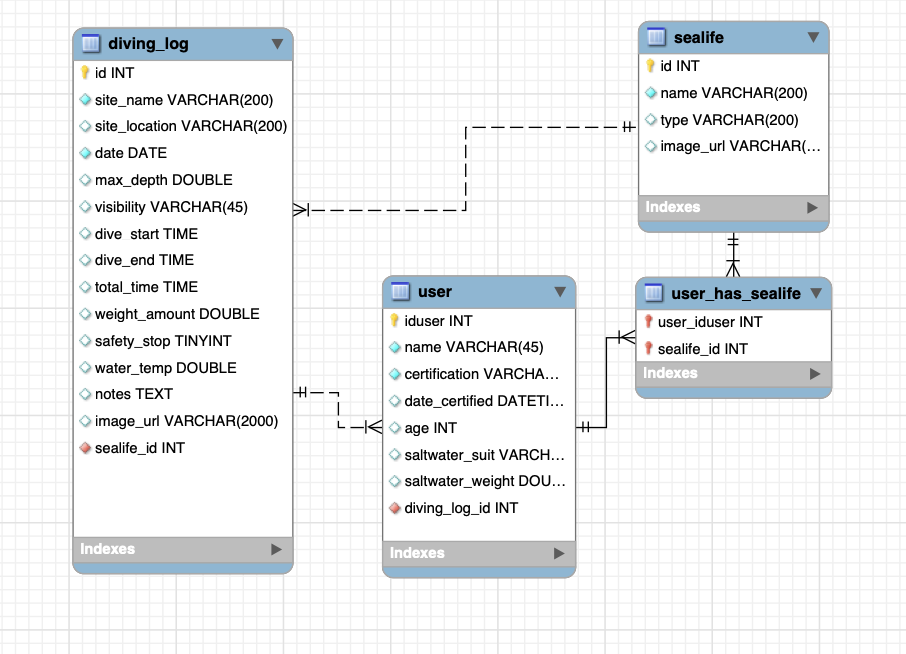Select the user table title

435,292
